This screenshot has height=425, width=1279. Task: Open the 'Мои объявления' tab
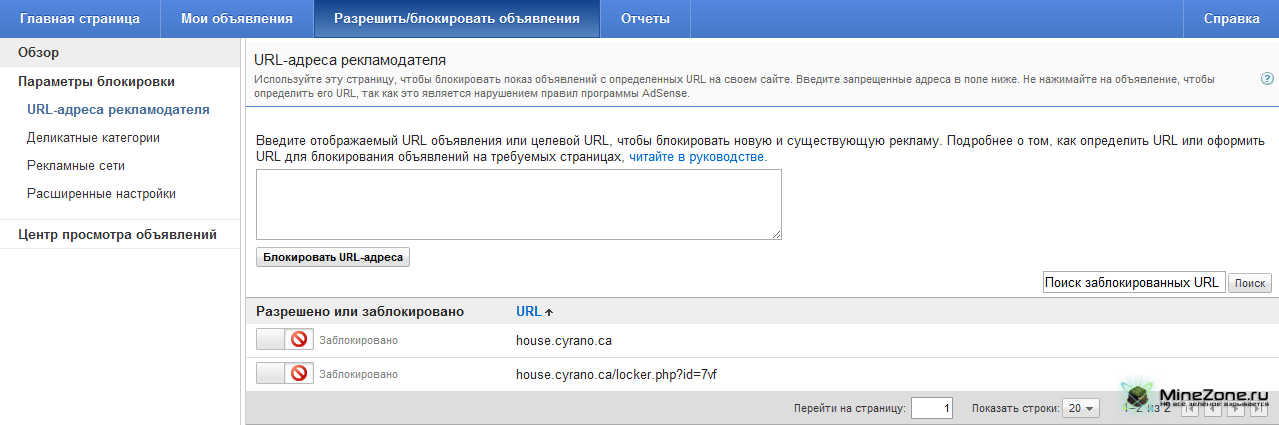point(237,19)
